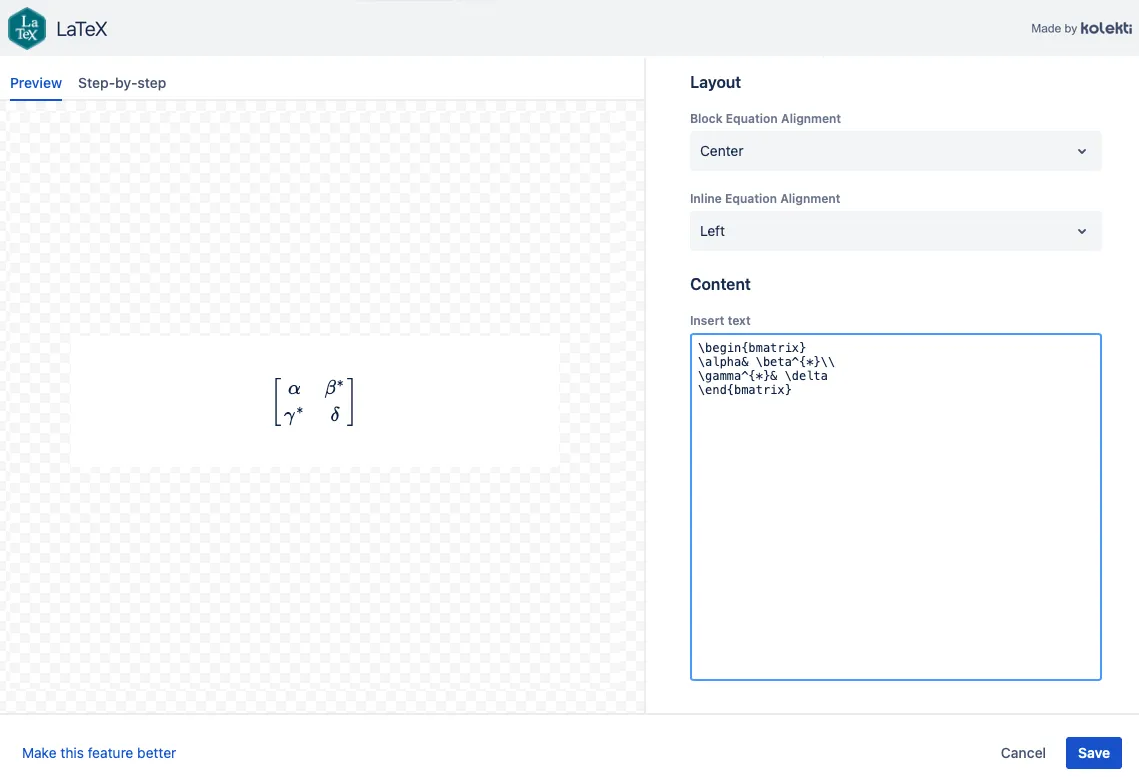Click the \end{bmatrix} line in the editor
Image resolution: width=1139 pixels, height=779 pixels.
click(x=745, y=390)
